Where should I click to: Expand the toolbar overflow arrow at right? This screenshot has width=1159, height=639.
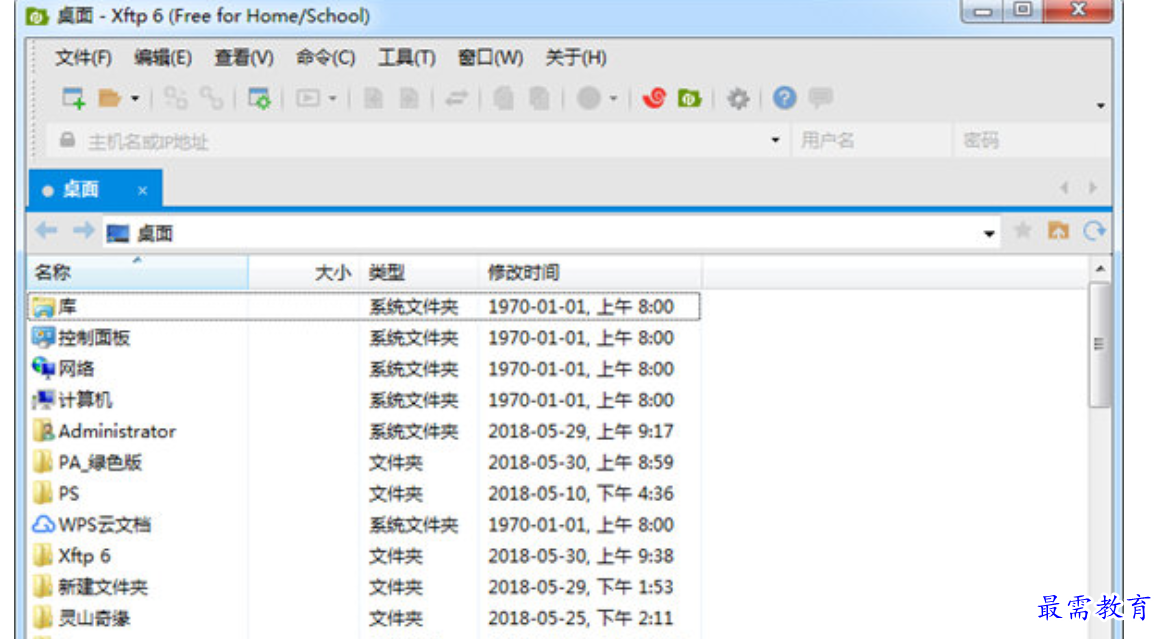[x=1101, y=106]
